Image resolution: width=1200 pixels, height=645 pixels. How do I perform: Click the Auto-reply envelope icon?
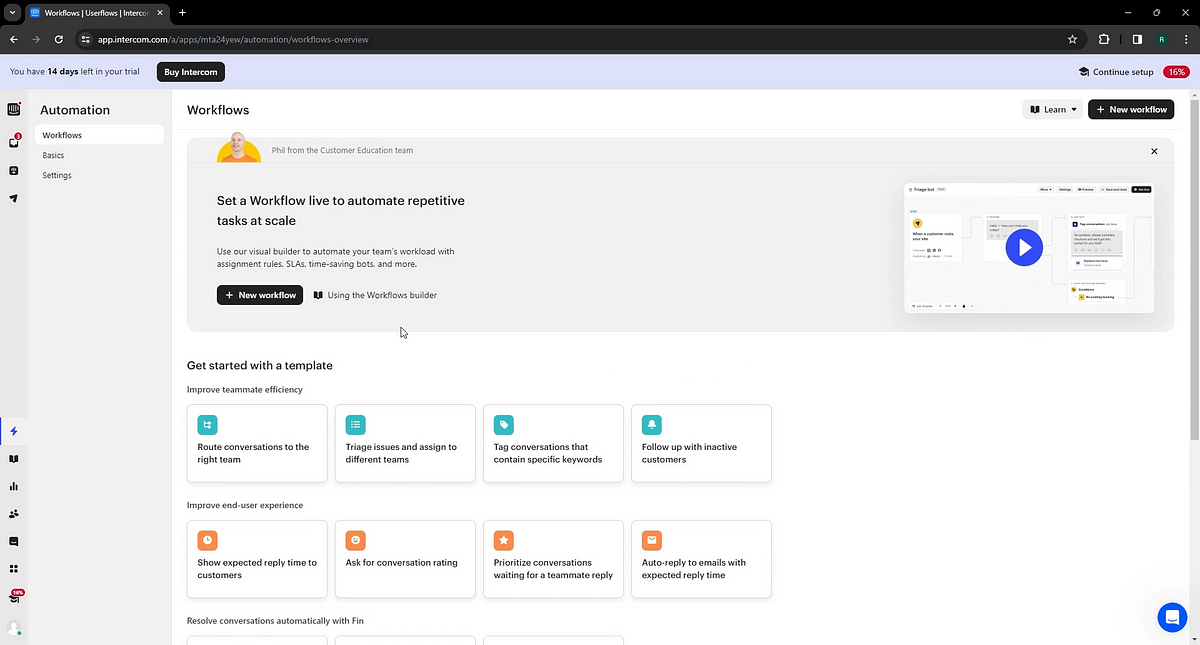coord(652,540)
